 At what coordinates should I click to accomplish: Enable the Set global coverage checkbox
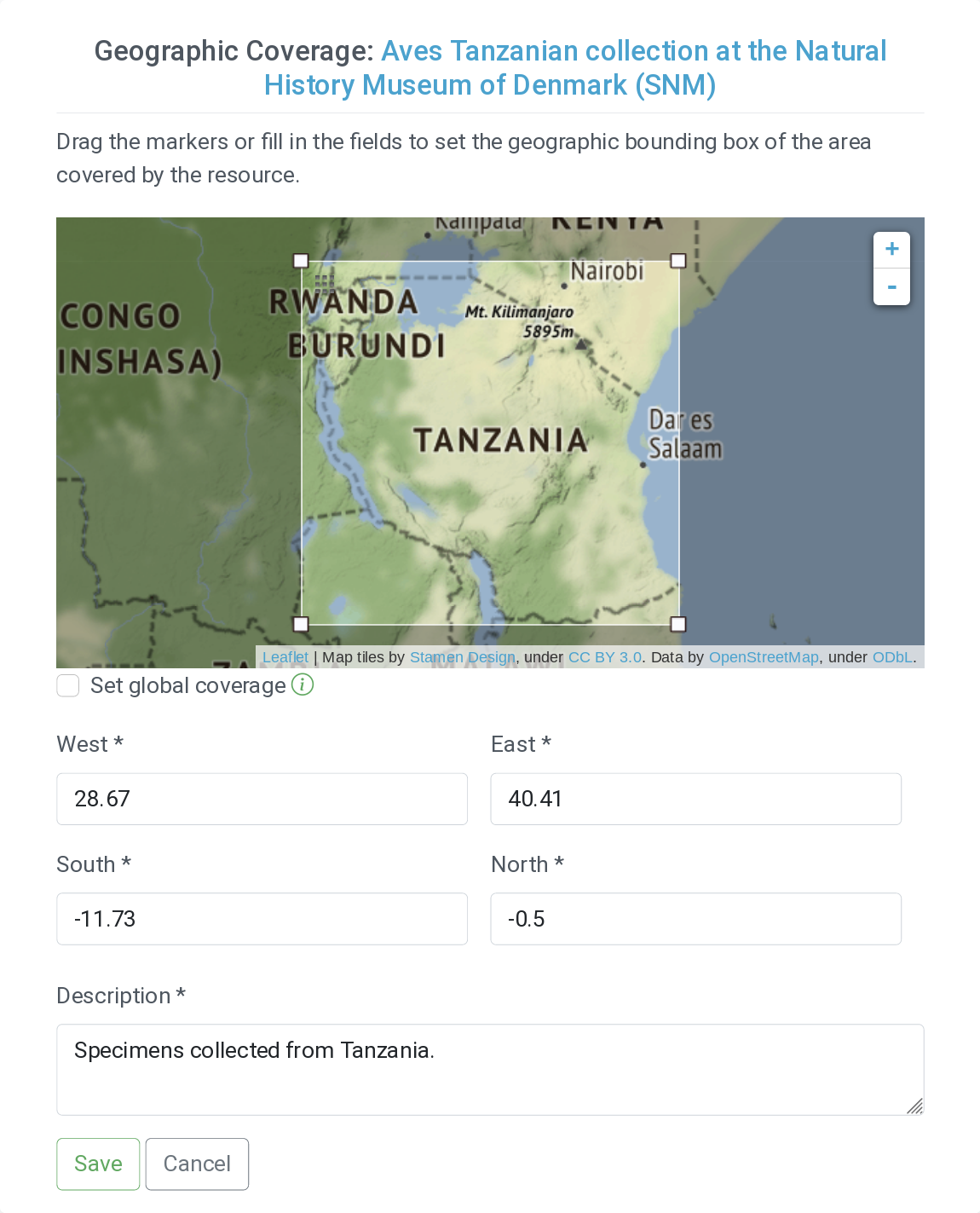(x=68, y=685)
